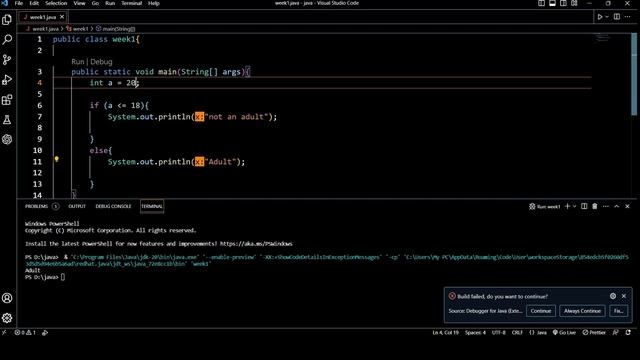
Task: Split the terminal panel
Action: pos(584,206)
